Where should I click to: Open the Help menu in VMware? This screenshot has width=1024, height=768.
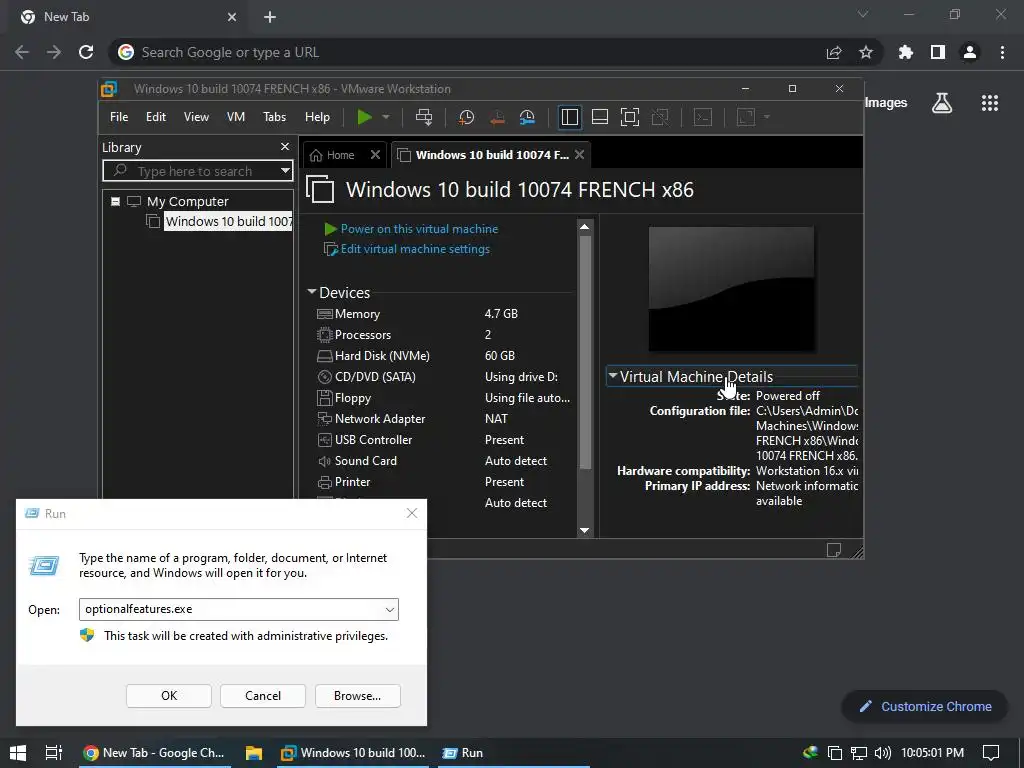pyautogui.click(x=317, y=117)
